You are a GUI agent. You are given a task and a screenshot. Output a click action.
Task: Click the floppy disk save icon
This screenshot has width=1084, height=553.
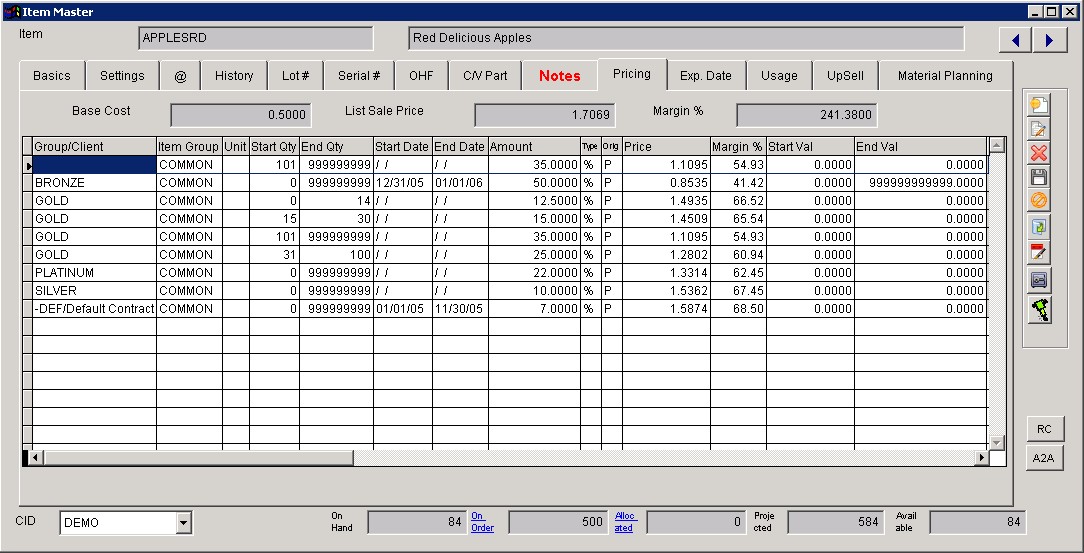pyautogui.click(x=1039, y=177)
